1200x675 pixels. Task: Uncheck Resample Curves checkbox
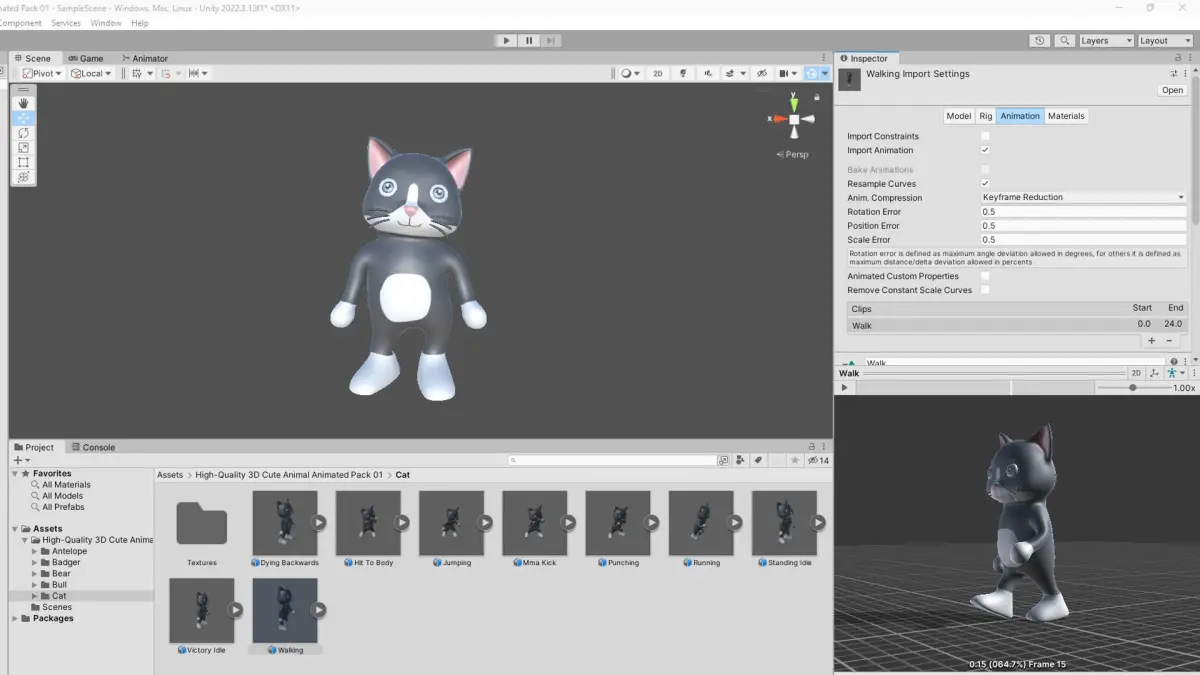pyautogui.click(x=985, y=184)
